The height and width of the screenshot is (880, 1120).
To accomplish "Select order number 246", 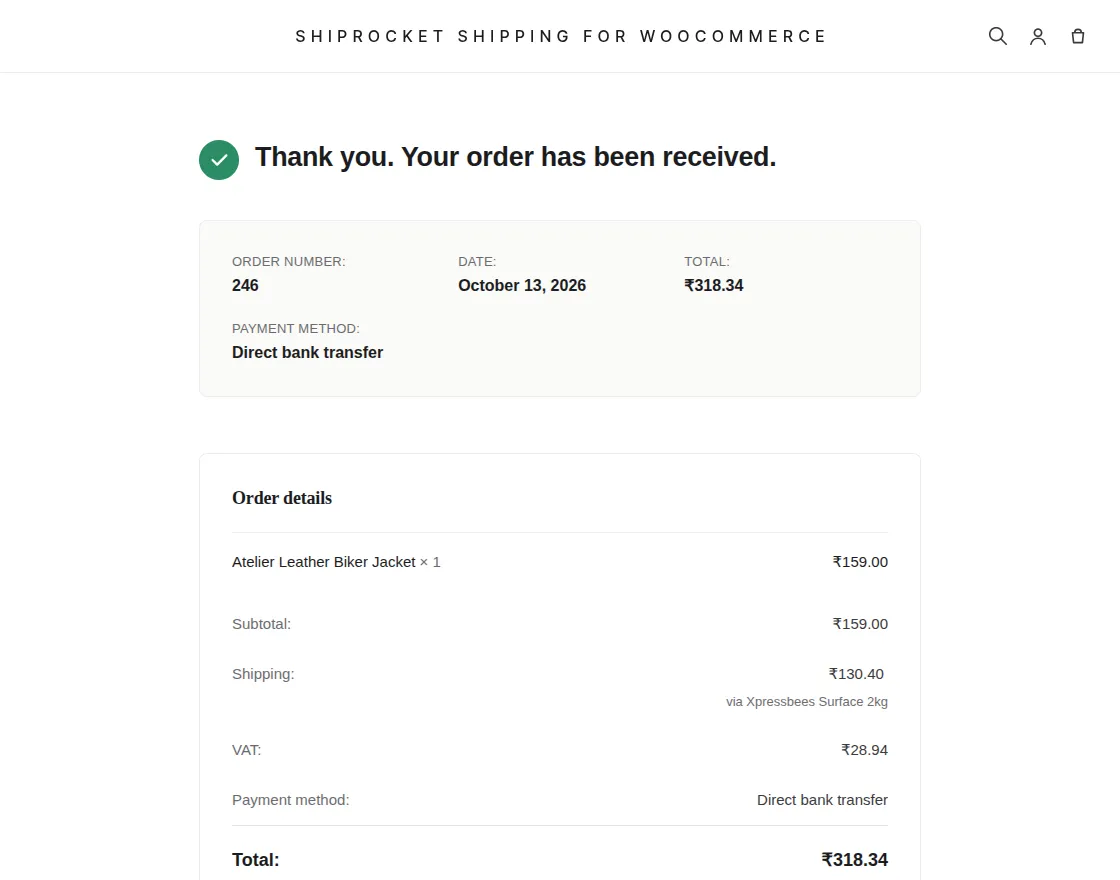I will coord(245,285).
